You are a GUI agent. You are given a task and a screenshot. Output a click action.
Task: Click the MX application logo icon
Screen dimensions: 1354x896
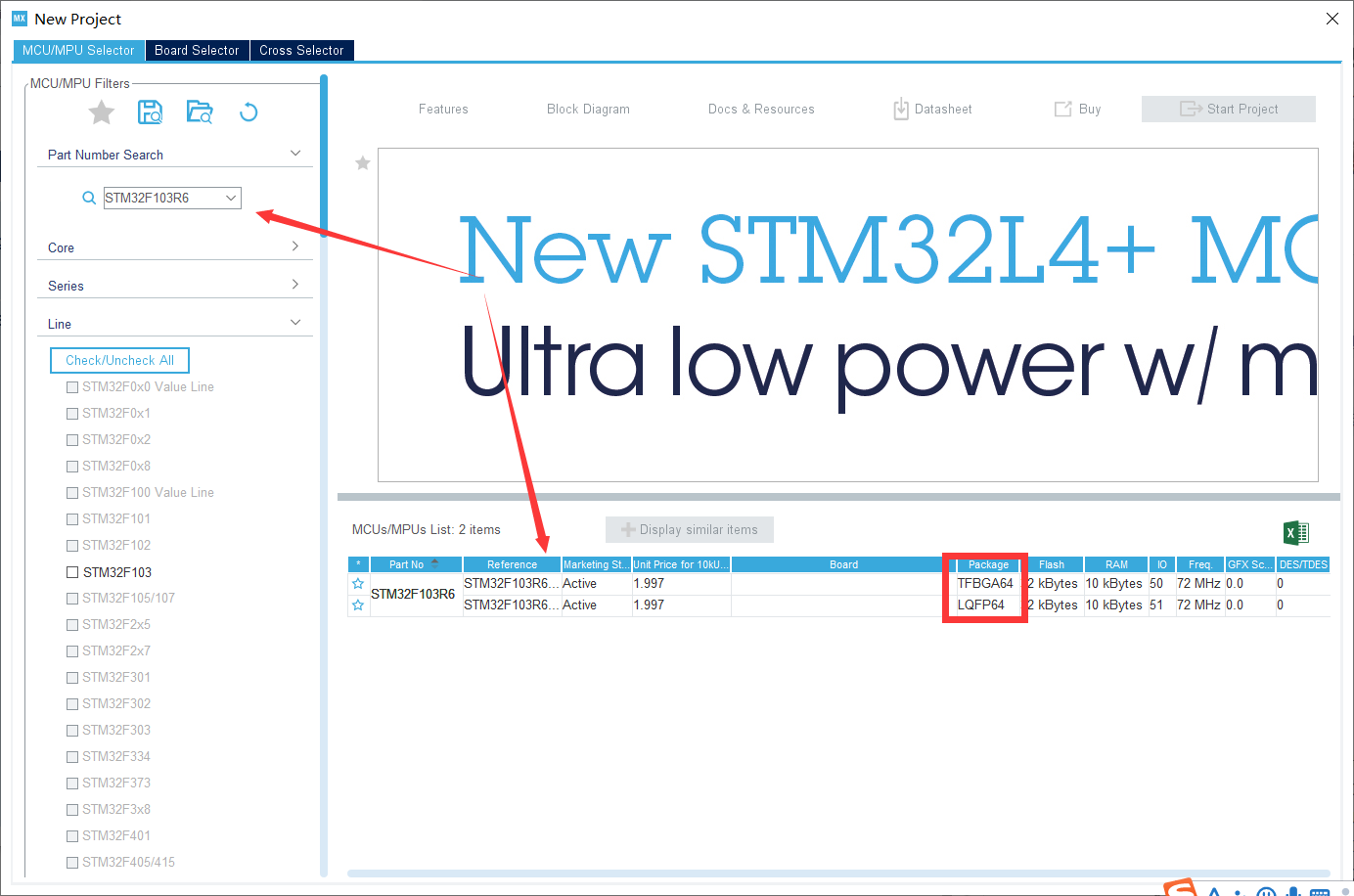(20, 19)
